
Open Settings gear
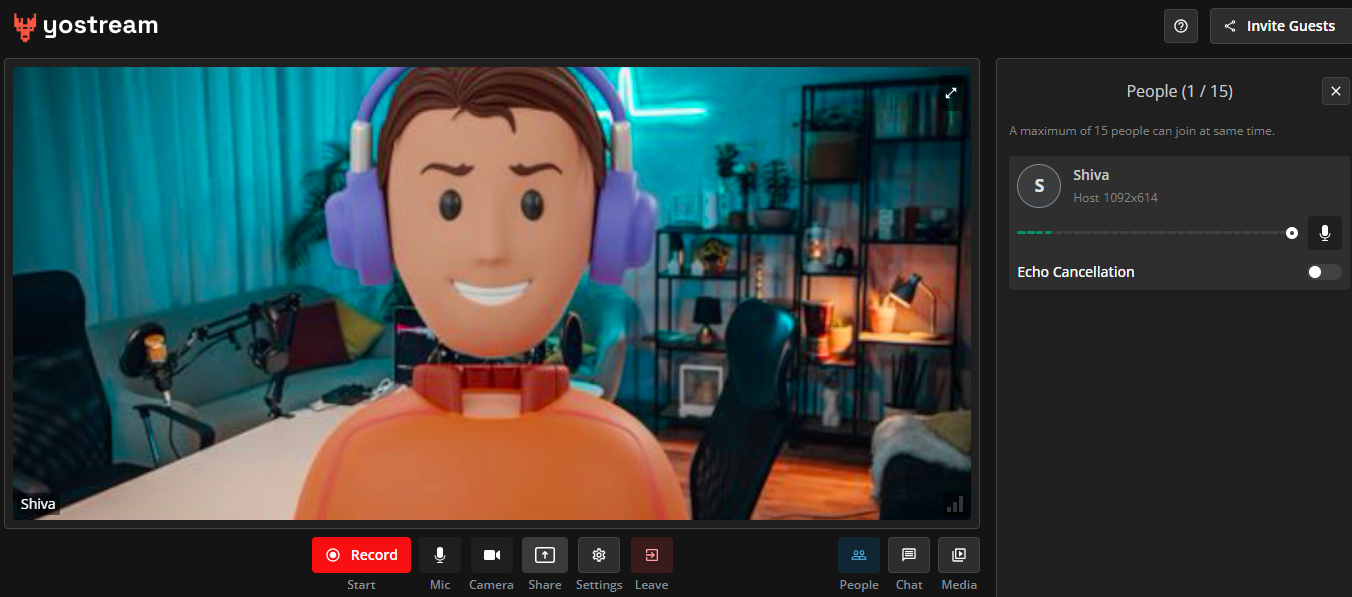point(598,555)
